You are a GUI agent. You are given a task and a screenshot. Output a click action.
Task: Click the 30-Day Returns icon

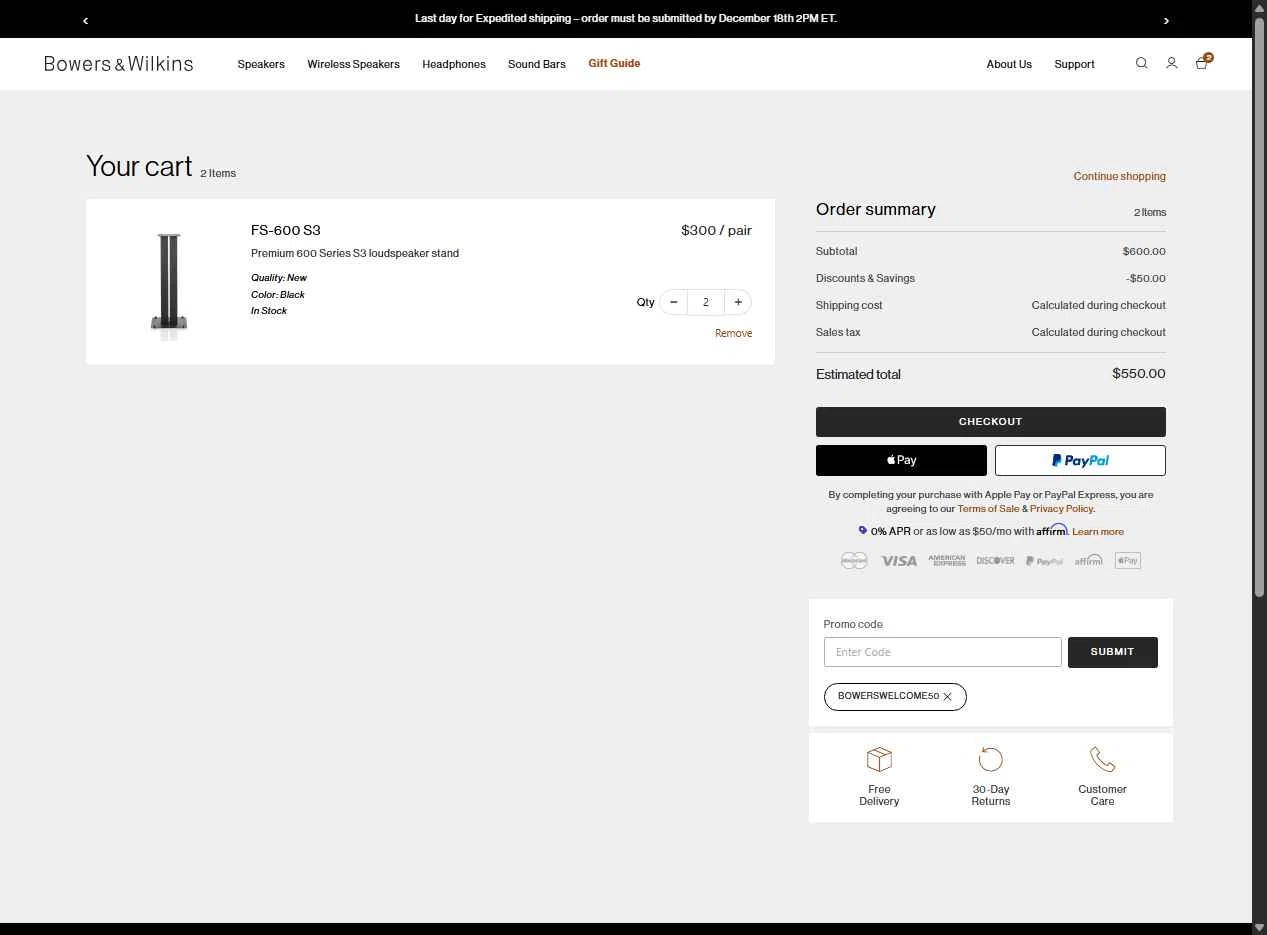coord(991,759)
